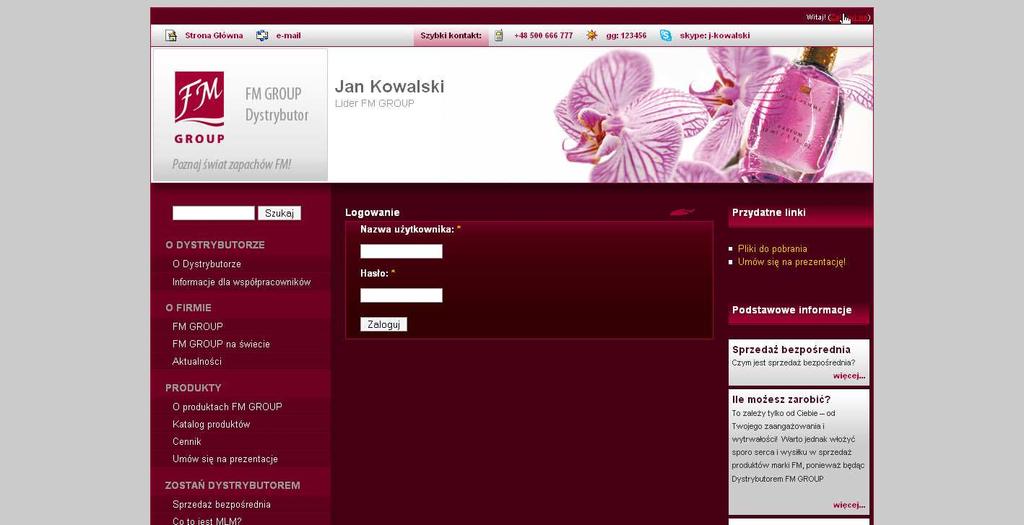Click the e-mail envelope icon

262,35
